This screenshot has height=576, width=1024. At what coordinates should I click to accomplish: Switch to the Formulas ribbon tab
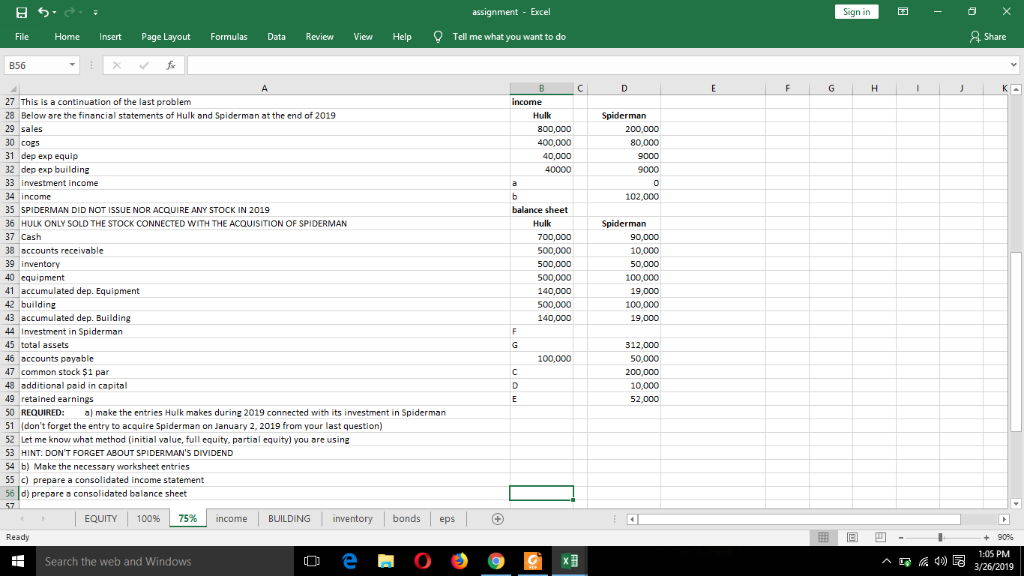point(229,36)
